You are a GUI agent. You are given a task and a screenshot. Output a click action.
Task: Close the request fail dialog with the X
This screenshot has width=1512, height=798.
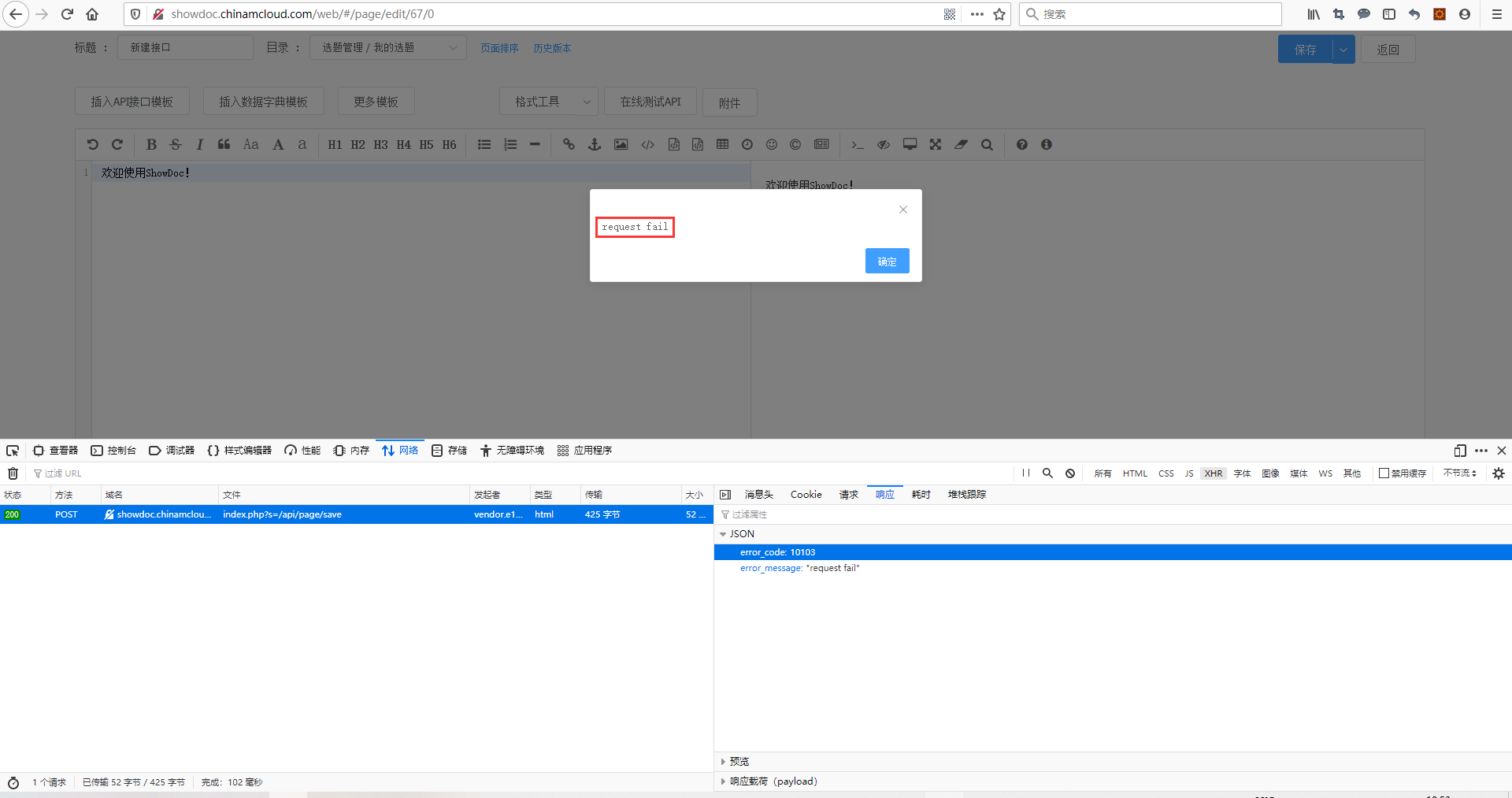click(903, 210)
